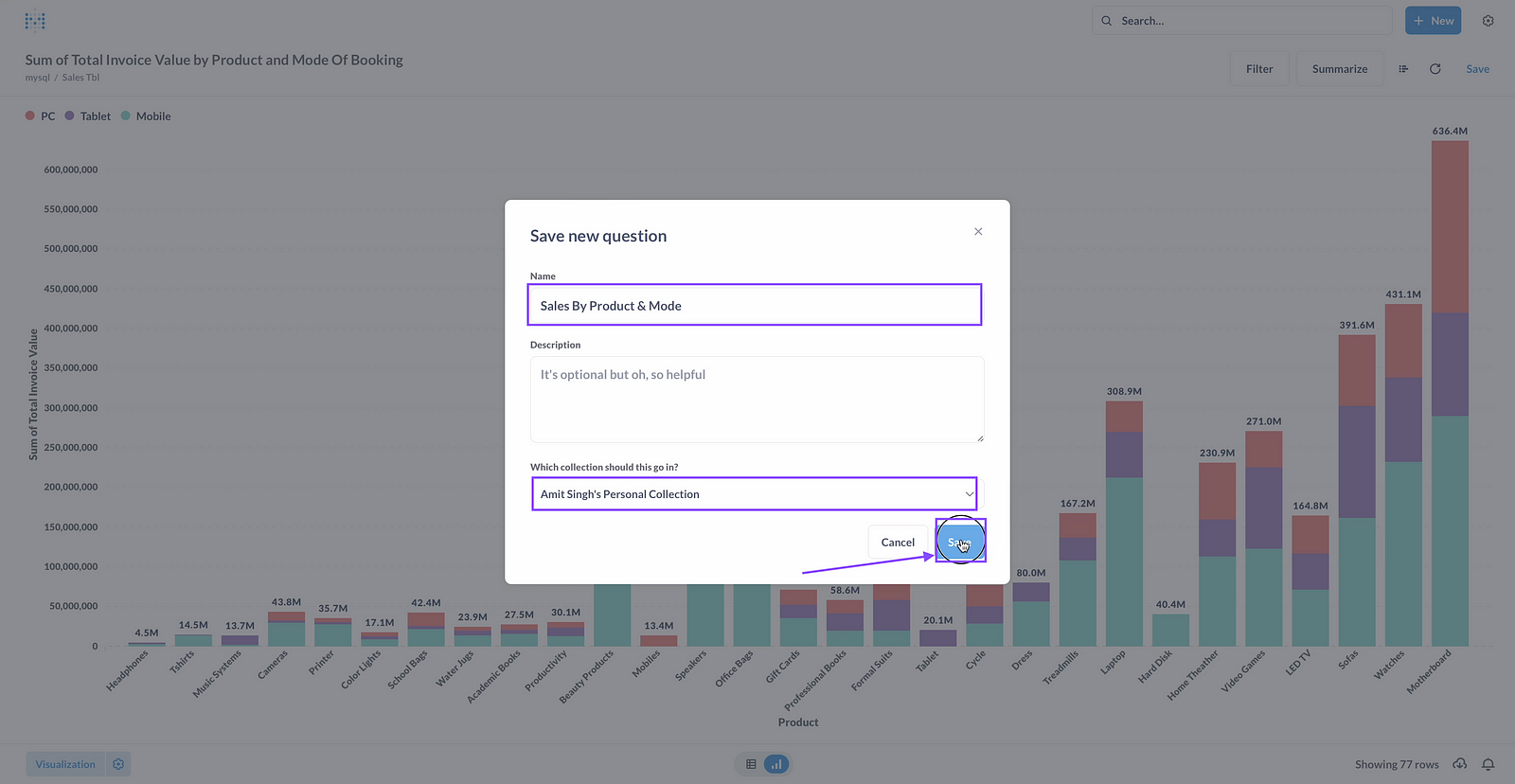Screen dimensions: 1515x784
Task: Click the refresh results icon
Action: click(x=1435, y=69)
